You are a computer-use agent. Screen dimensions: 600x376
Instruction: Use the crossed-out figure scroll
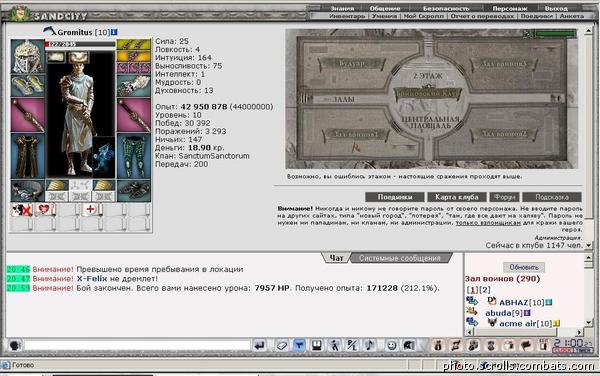click(21, 210)
